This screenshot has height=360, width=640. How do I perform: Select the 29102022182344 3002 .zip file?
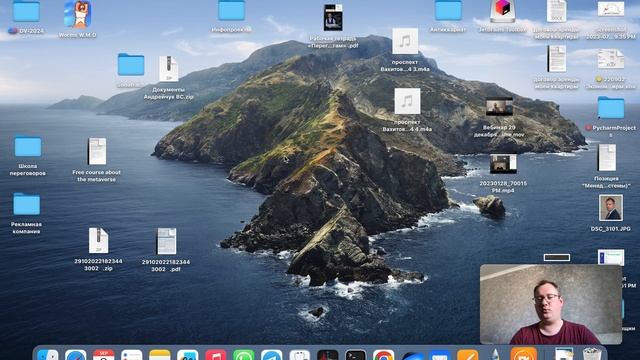click(98, 240)
